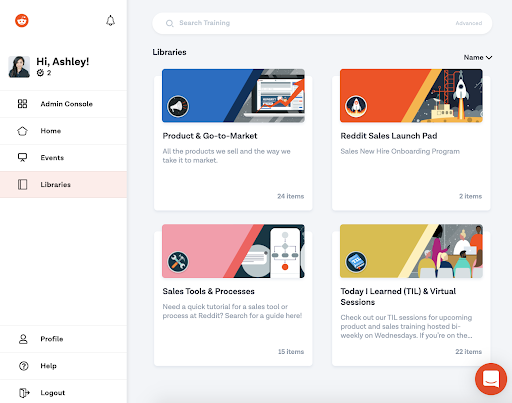Click '15 items' count text
The height and width of the screenshot is (403, 512).
coord(291,352)
